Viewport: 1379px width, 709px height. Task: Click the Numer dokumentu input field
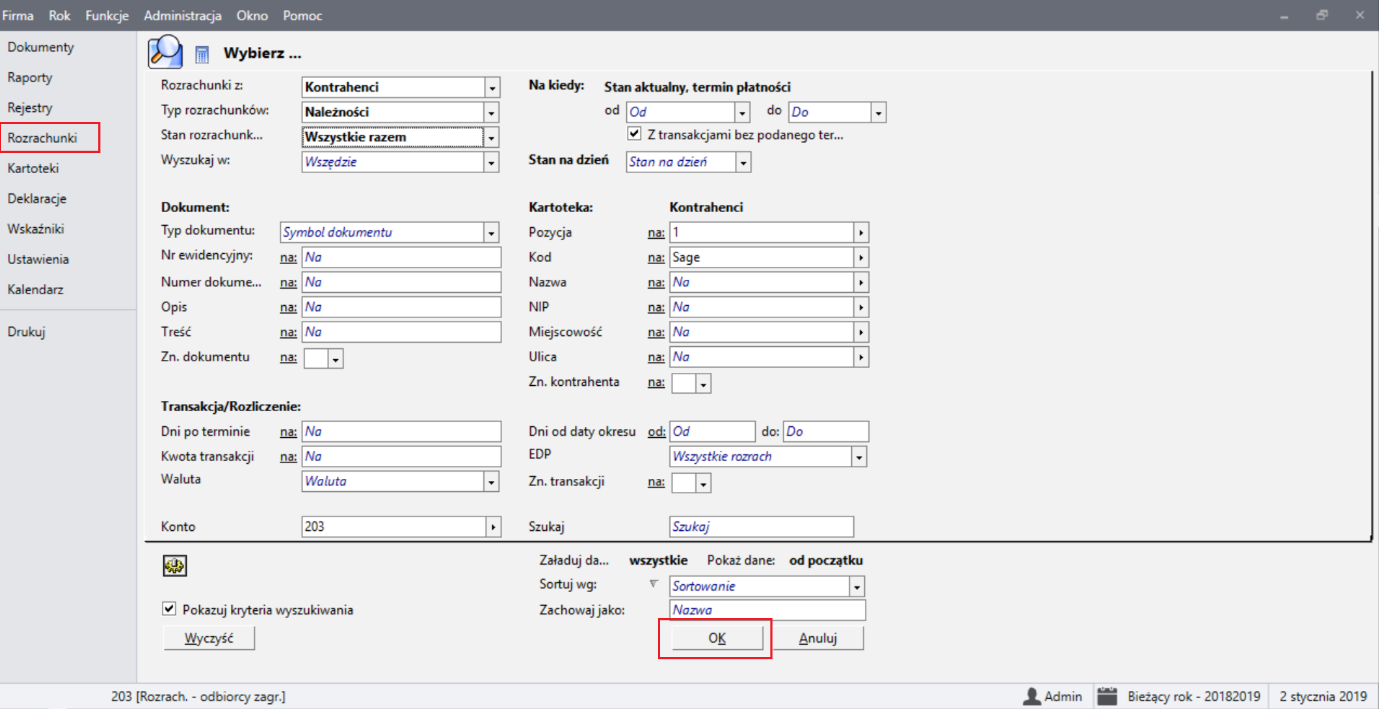point(401,282)
